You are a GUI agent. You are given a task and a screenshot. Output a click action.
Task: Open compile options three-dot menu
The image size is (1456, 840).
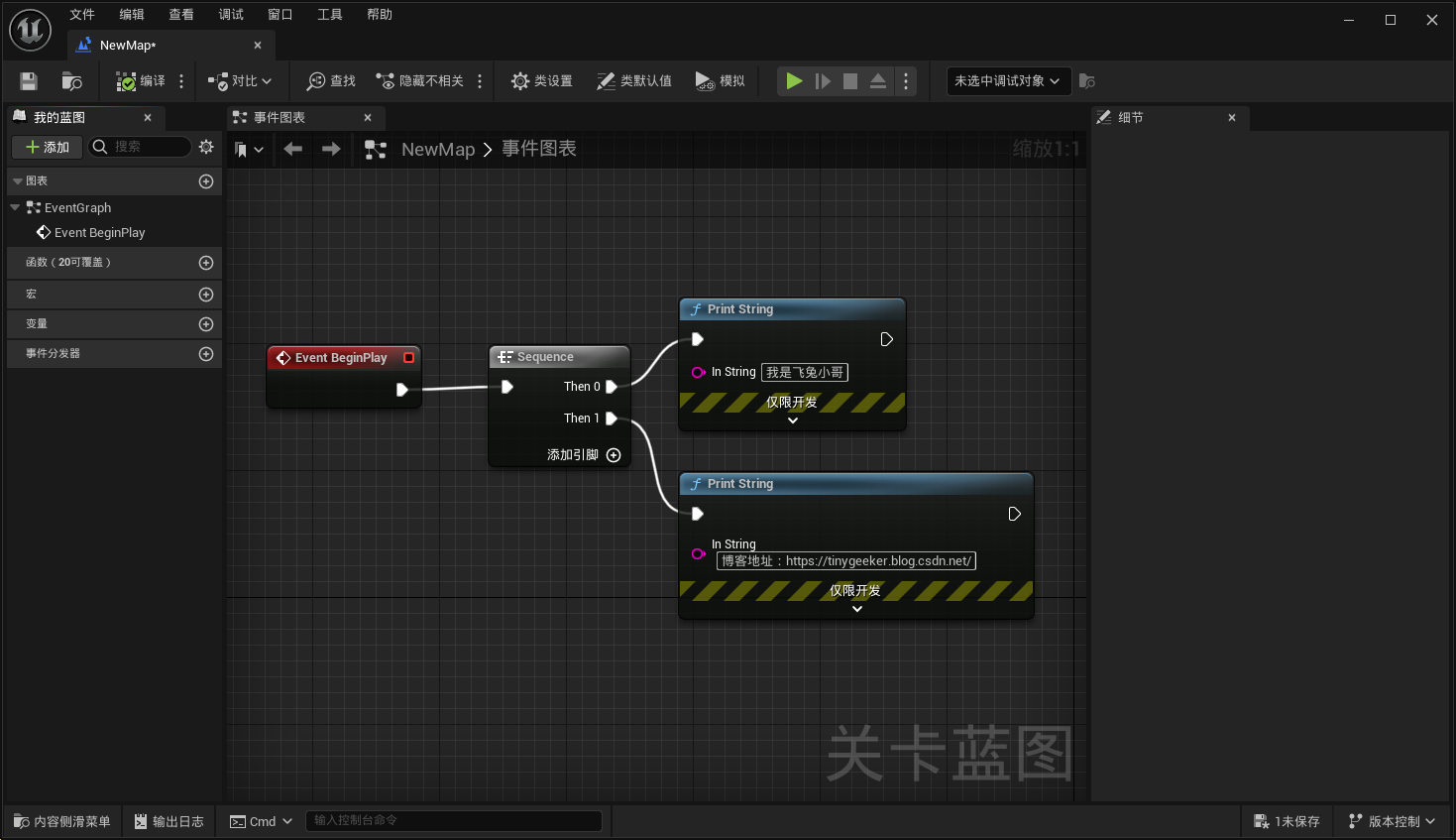click(x=181, y=81)
